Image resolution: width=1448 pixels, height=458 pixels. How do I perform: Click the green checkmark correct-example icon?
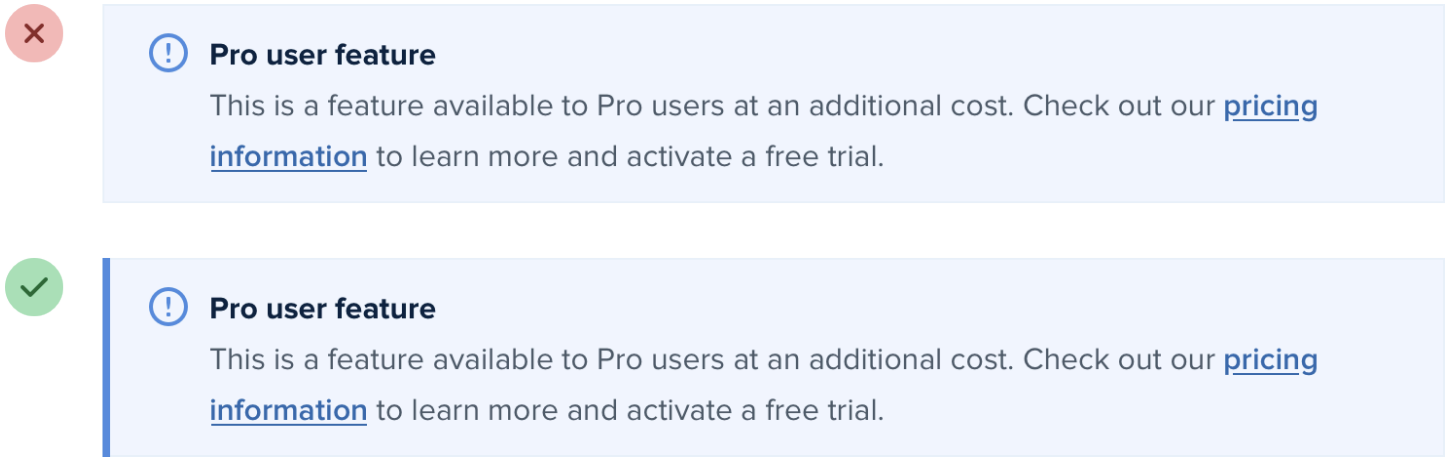pyautogui.click(x=34, y=288)
